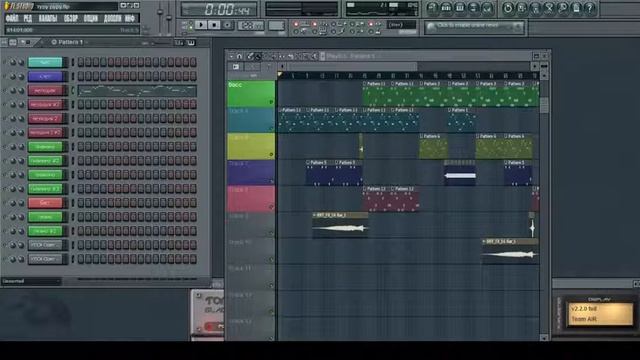Viewport: 640px width, 360px height.
Task: Click the pan knob of cyan channel
Action: coord(13,62)
